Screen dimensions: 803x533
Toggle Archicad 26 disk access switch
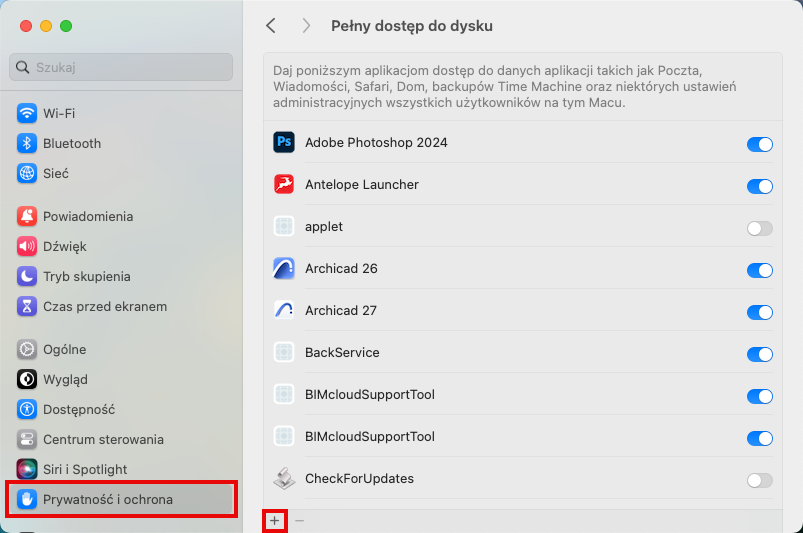(x=759, y=270)
